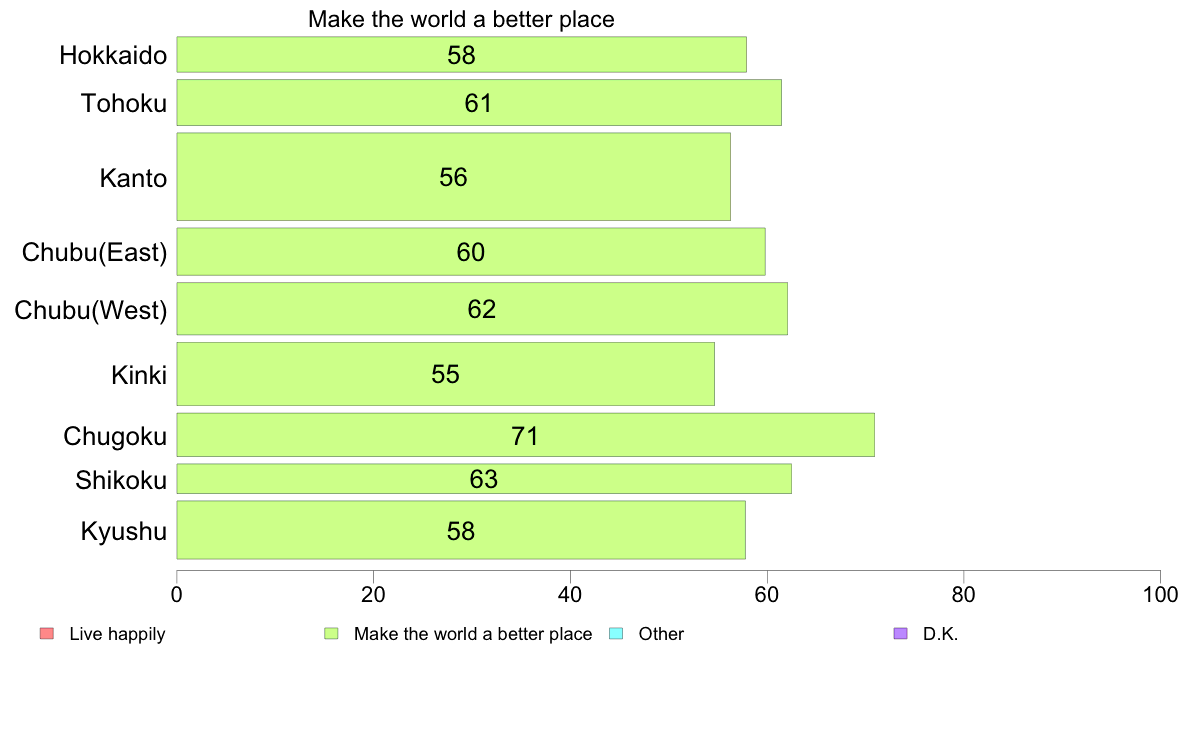The image size is (1188, 736).
Task: Click the D.K. legend label
Action: tap(940, 634)
